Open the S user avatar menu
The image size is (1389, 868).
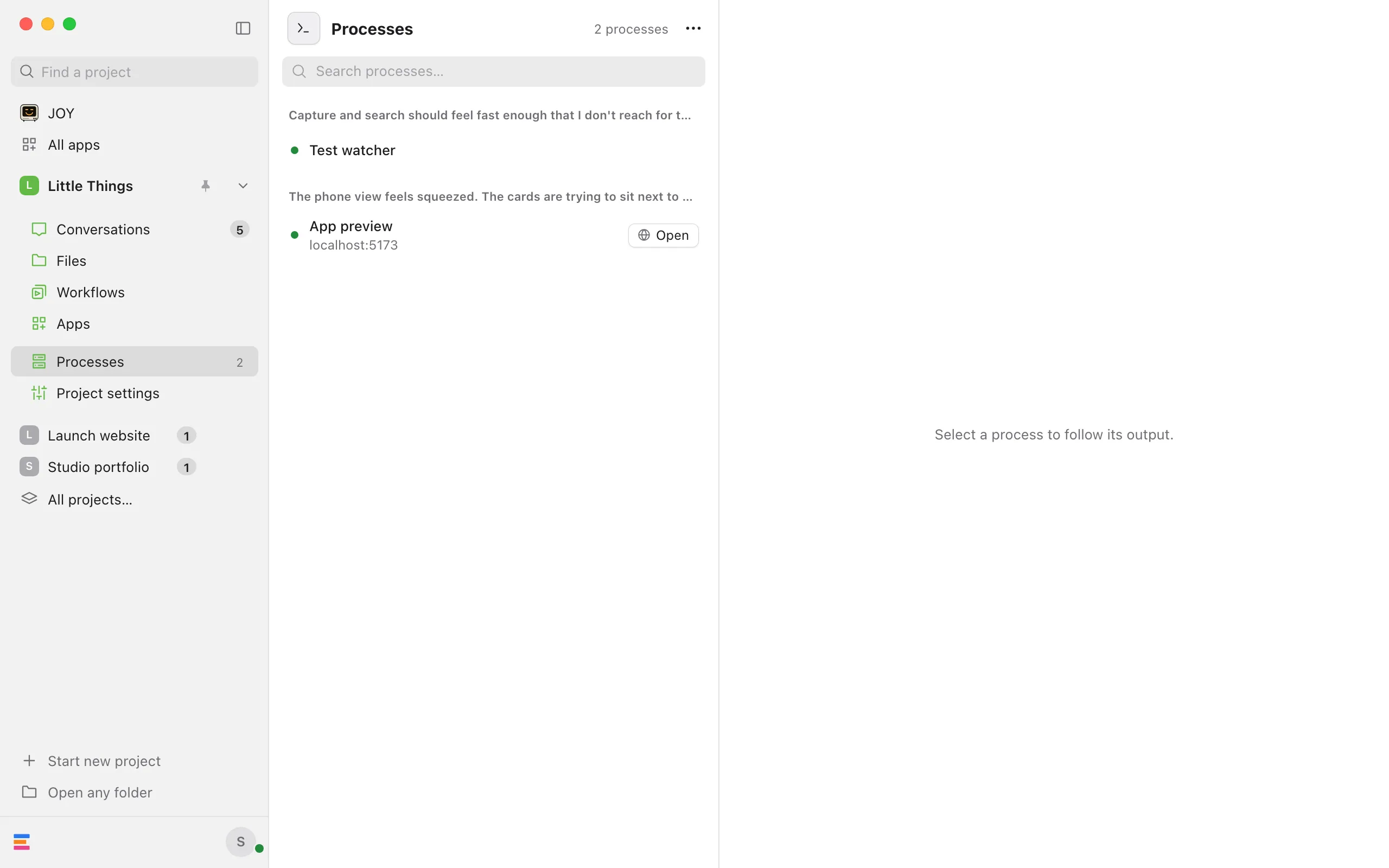point(241,841)
